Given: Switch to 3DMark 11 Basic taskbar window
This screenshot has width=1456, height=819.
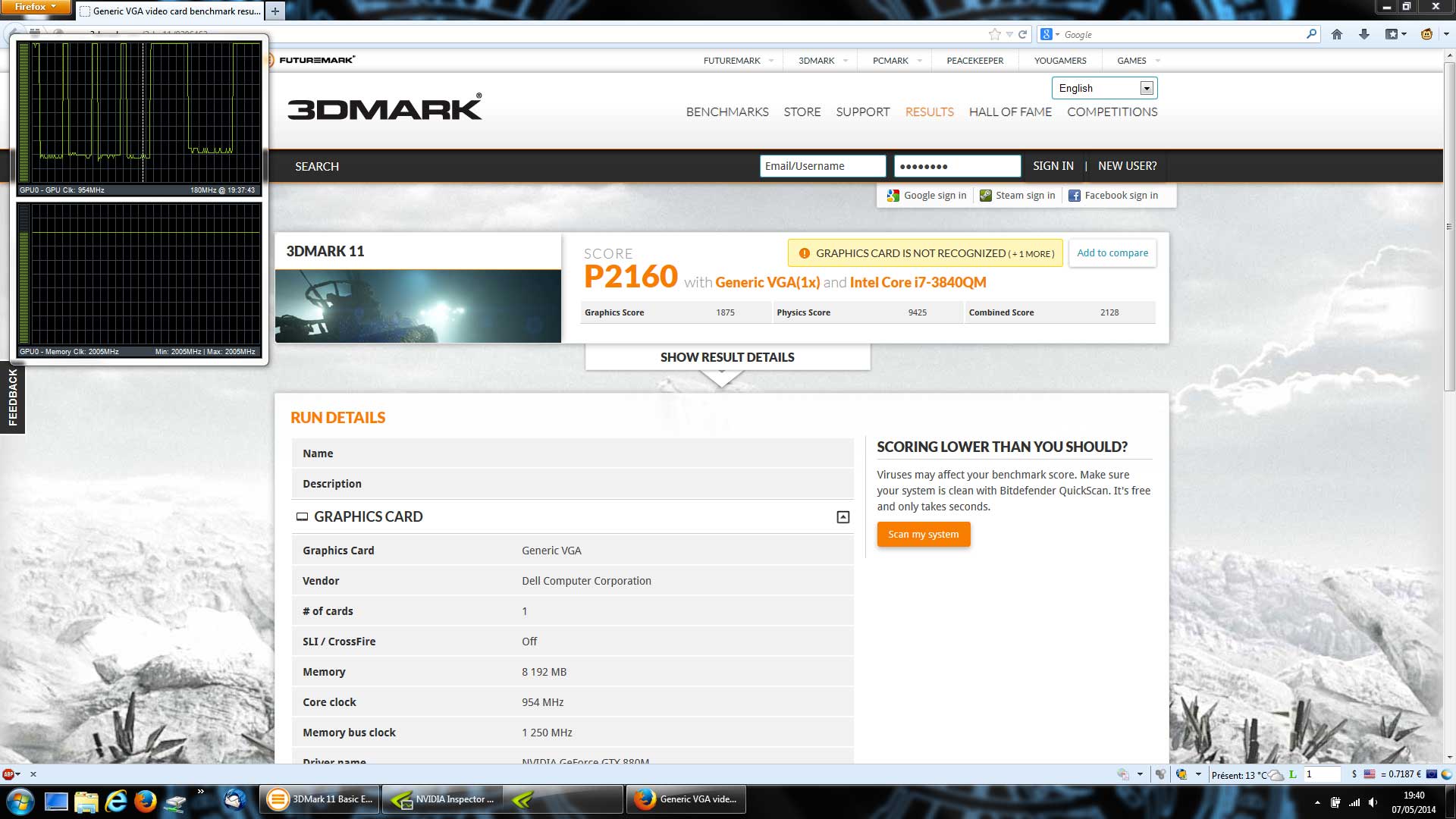Looking at the screenshot, I should pyautogui.click(x=321, y=799).
